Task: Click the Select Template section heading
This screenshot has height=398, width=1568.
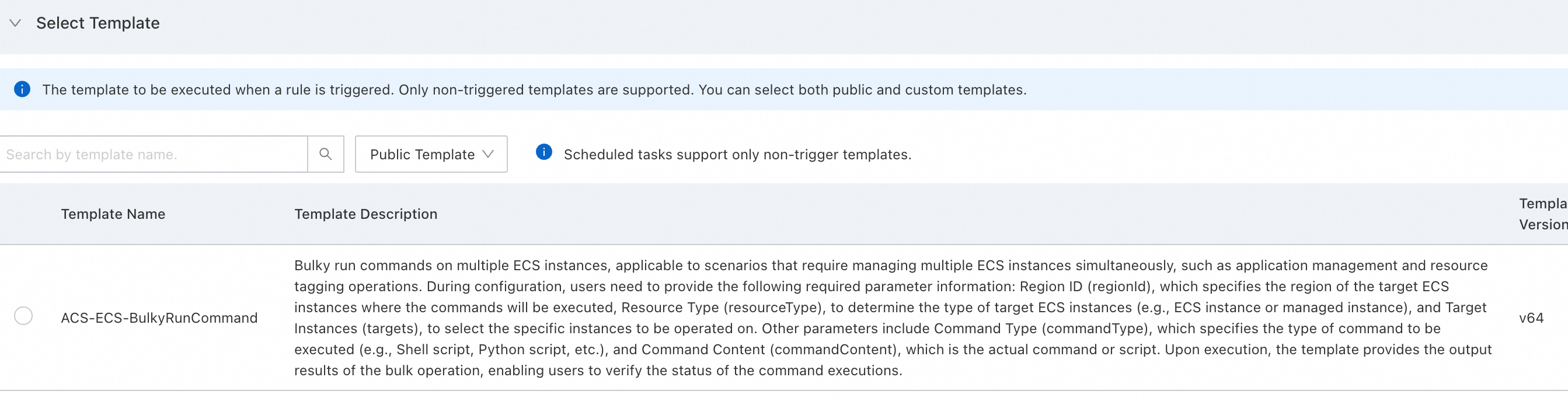Action: [x=97, y=23]
